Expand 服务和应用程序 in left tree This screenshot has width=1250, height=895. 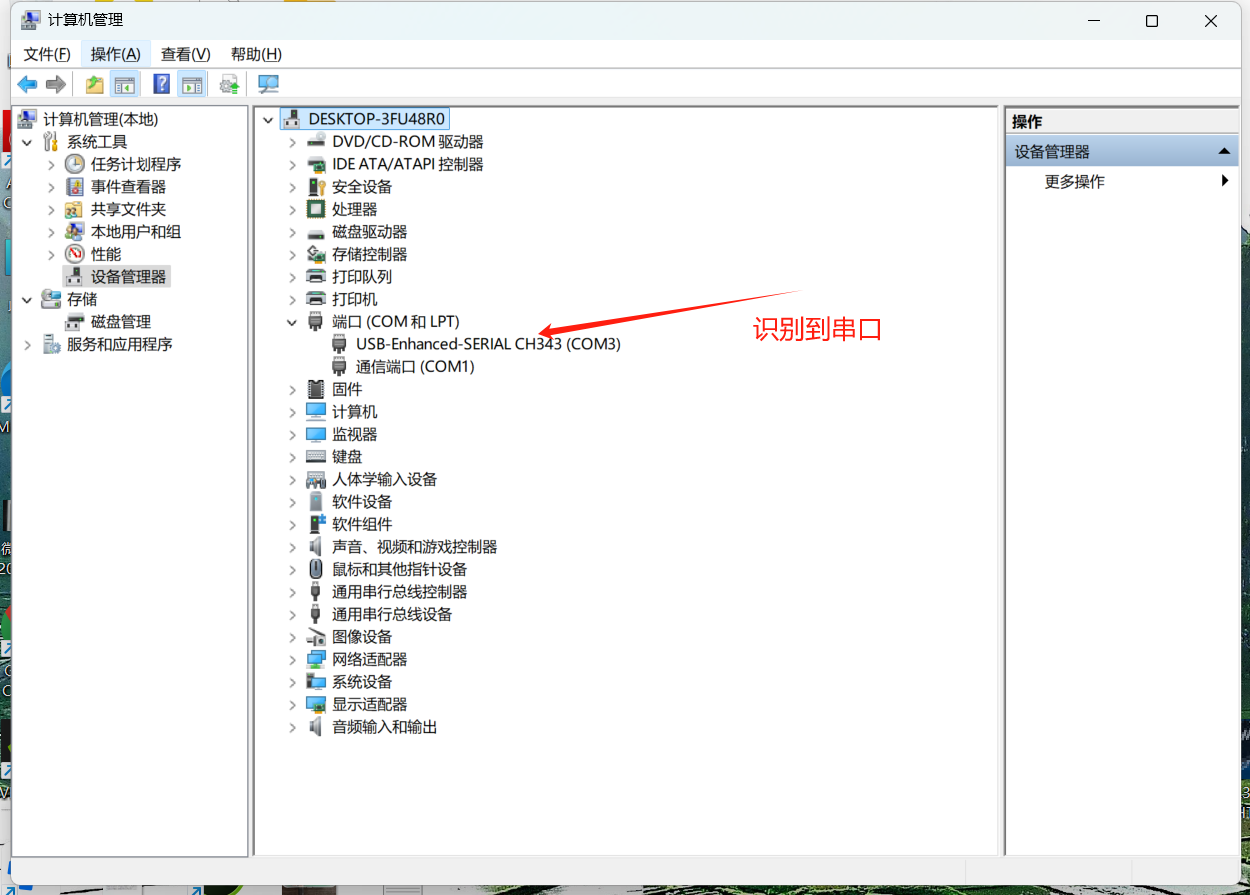pos(27,345)
